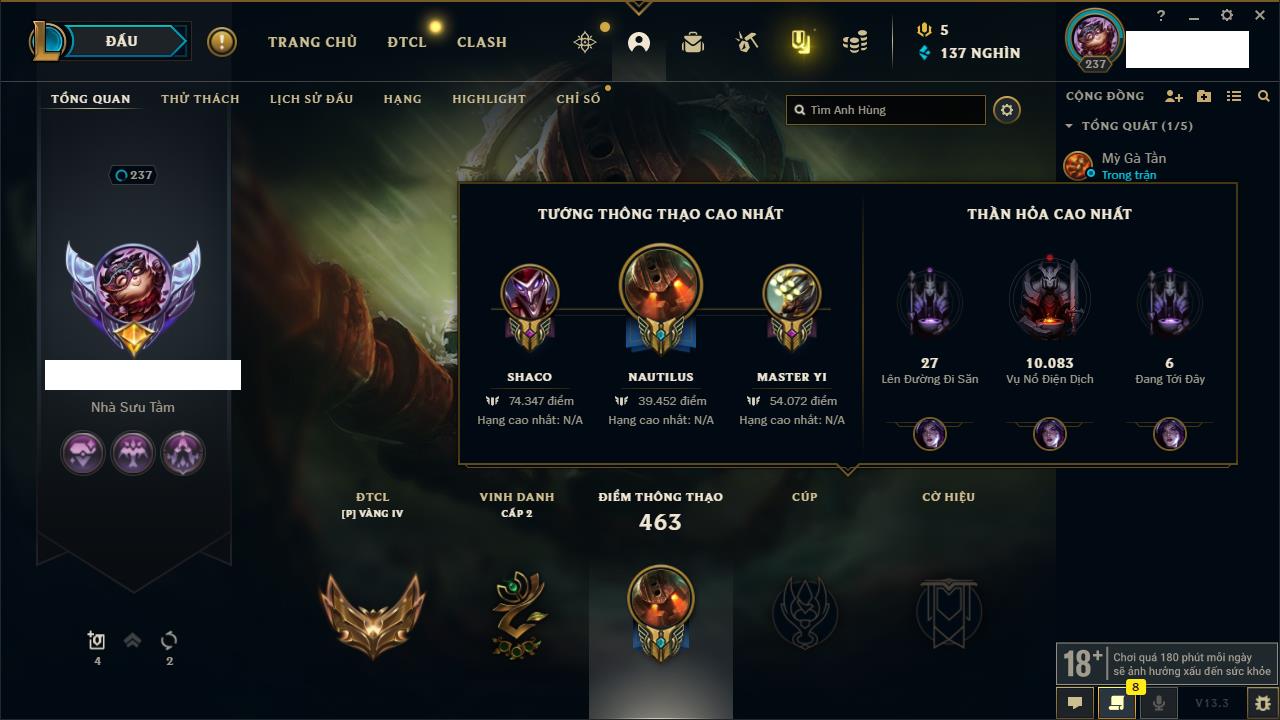Open the Loot crafting hammer icon
Image resolution: width=1280 pixels, height=720 pixels.
pyautogui.click(x=747, y=42)
